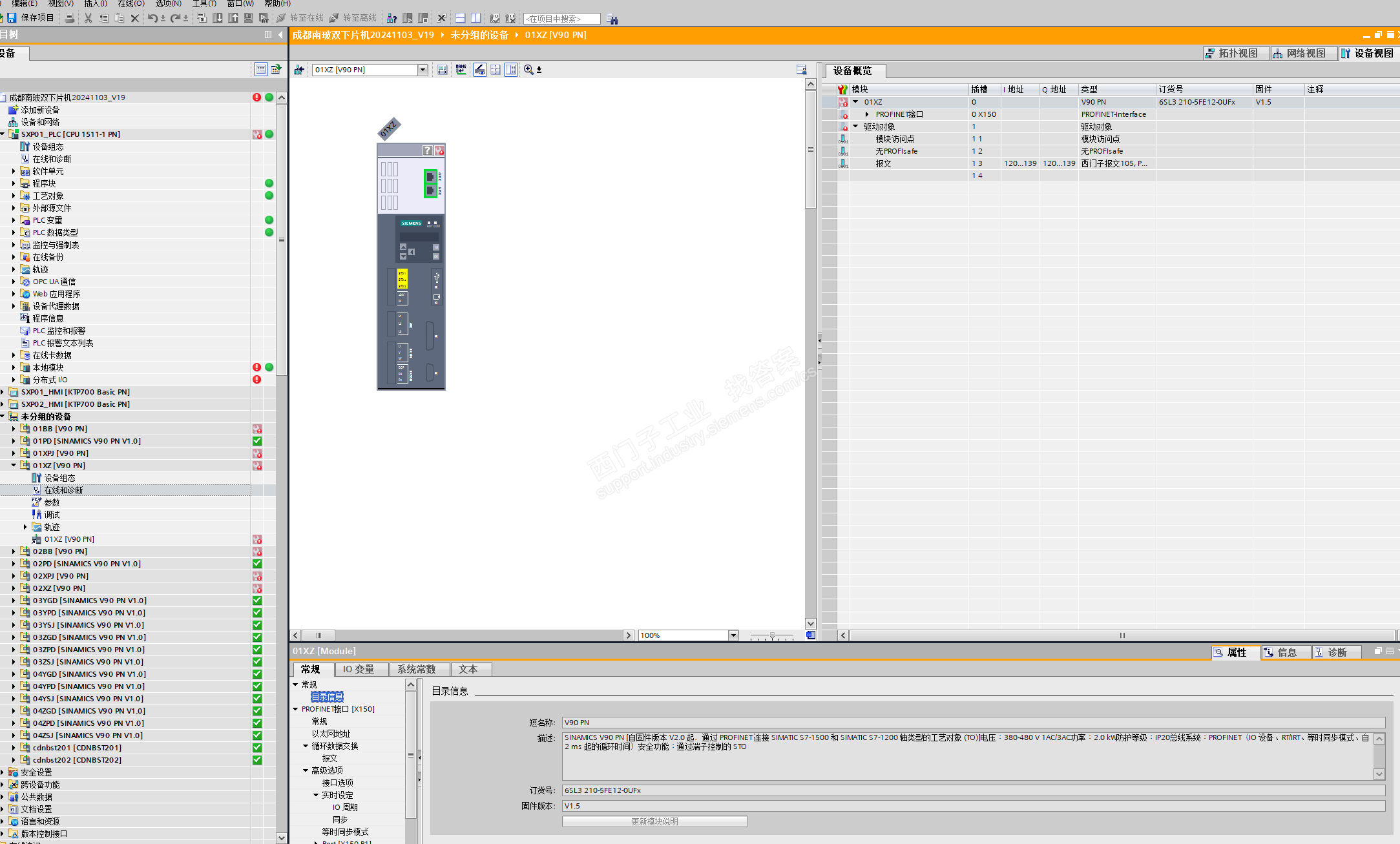This screenshot has height=844, width=1400.
Task: Expand the 02BB [V90 PN] tree node
Action: click(14, 551)
